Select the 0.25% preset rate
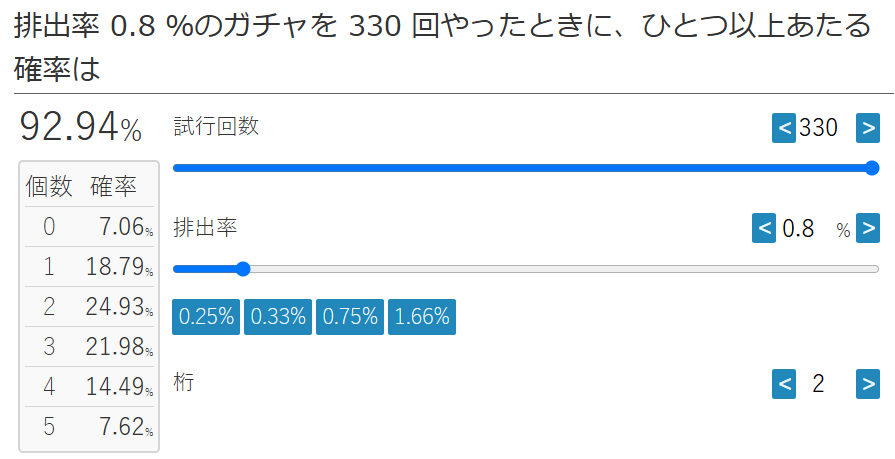 (x=206, y=317)
